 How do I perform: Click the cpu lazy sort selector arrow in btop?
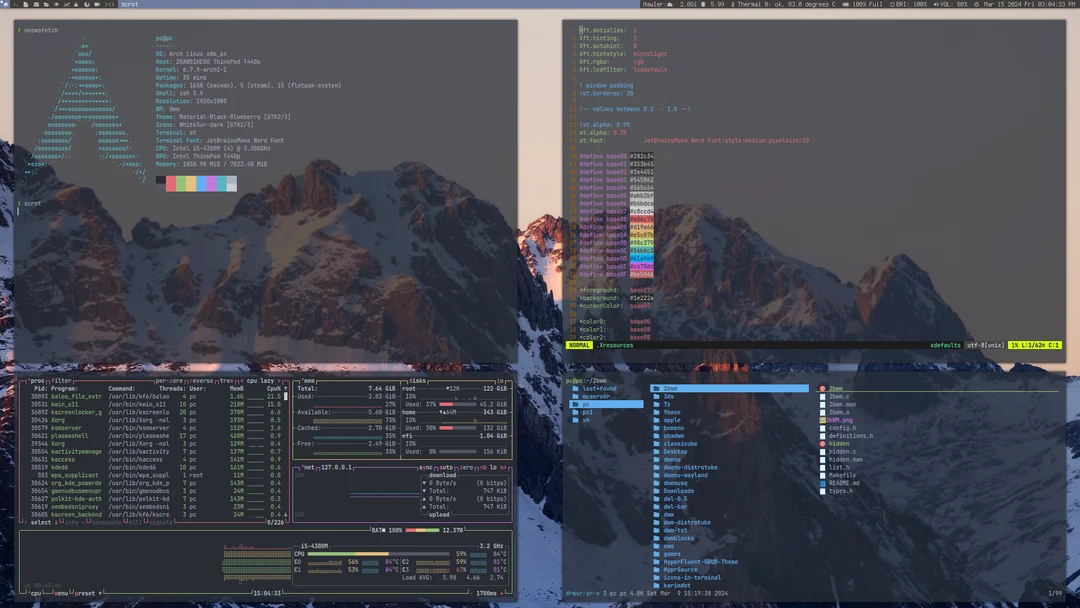pyautogui.click(x=278, y=382)
